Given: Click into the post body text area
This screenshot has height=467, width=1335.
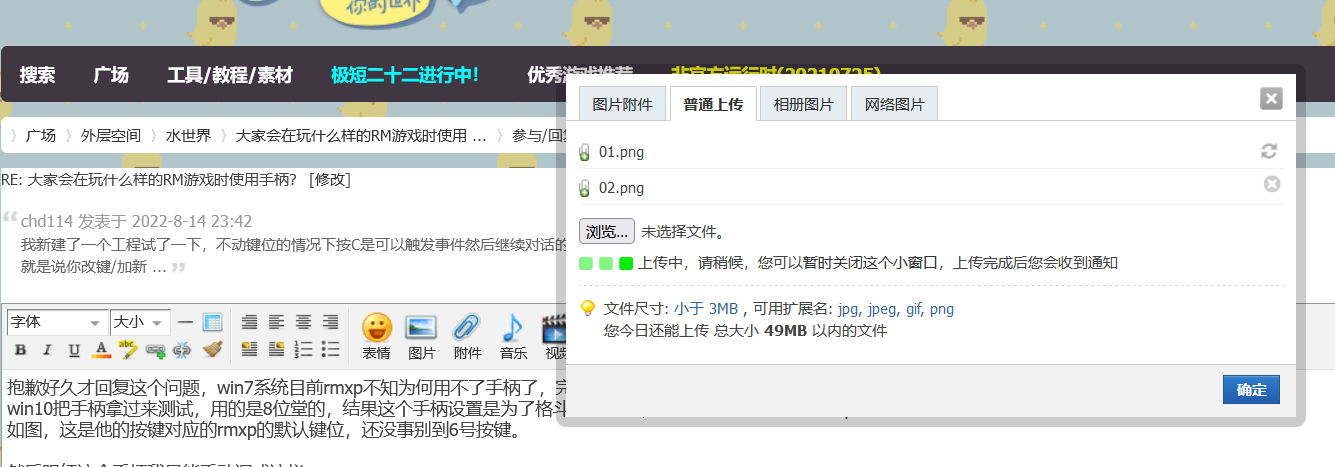Looking at the screenshot, I should [280, 420].
